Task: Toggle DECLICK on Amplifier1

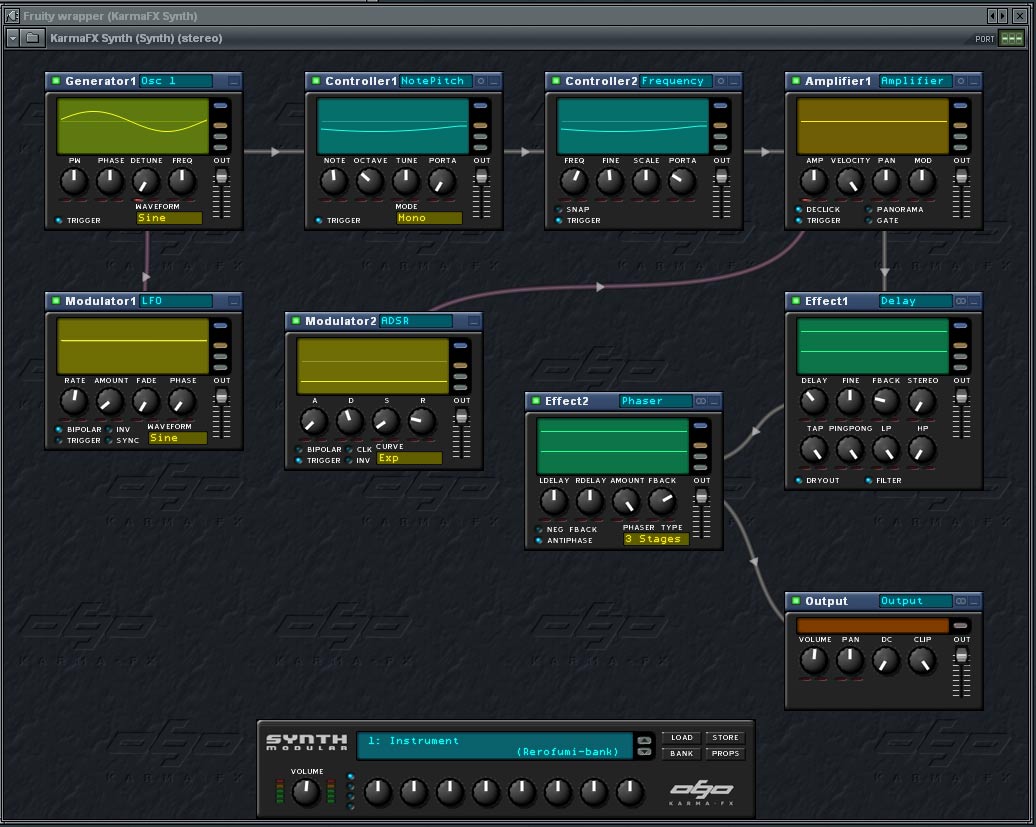Action: [x=799, y=209]
